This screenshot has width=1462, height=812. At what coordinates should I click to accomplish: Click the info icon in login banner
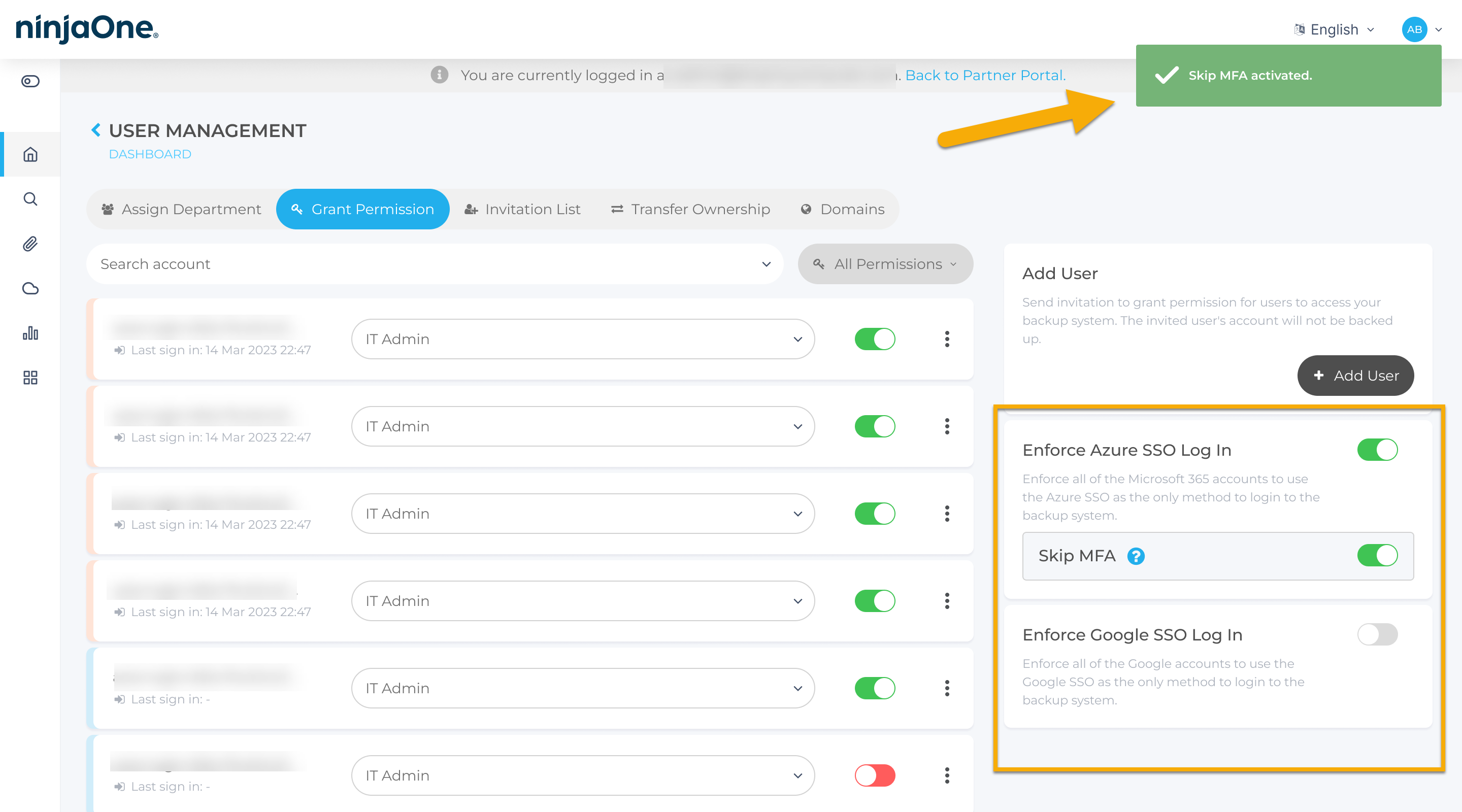point(439,74)
